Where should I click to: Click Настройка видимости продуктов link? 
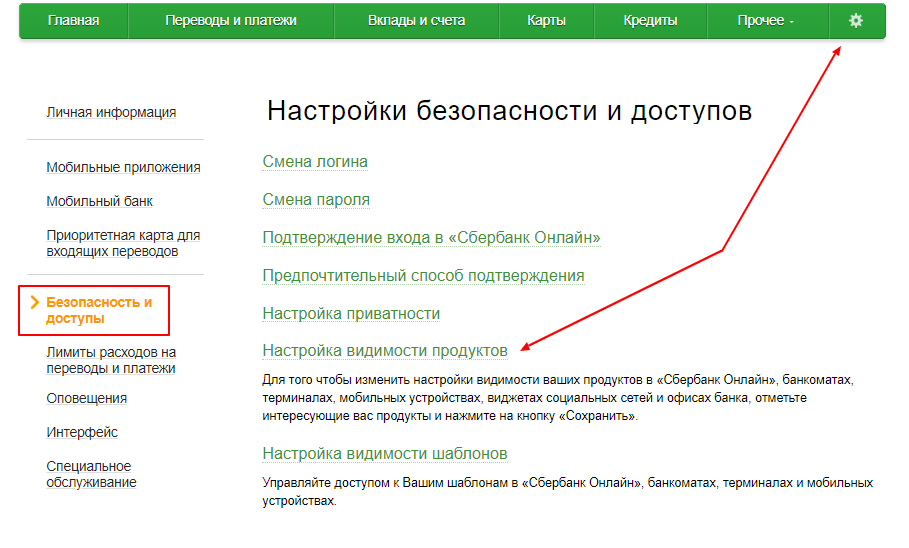coord(384,351)
